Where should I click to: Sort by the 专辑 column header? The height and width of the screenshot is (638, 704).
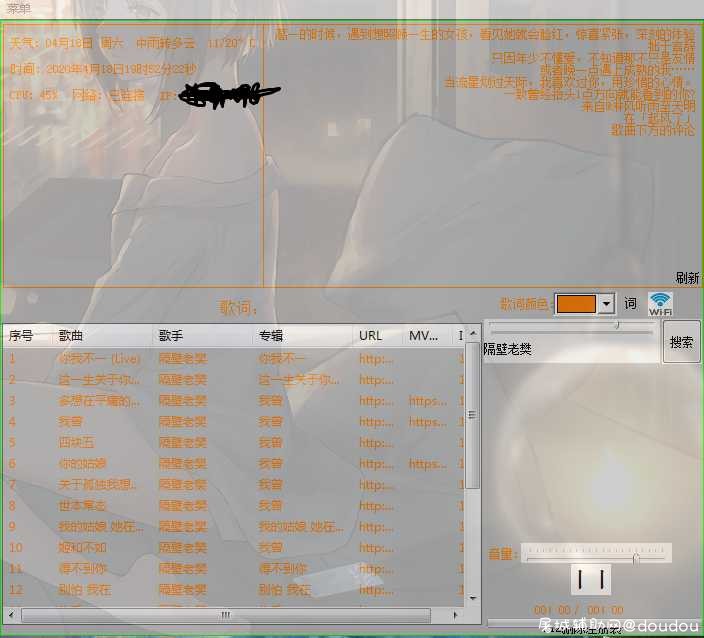tap(304, 335)
